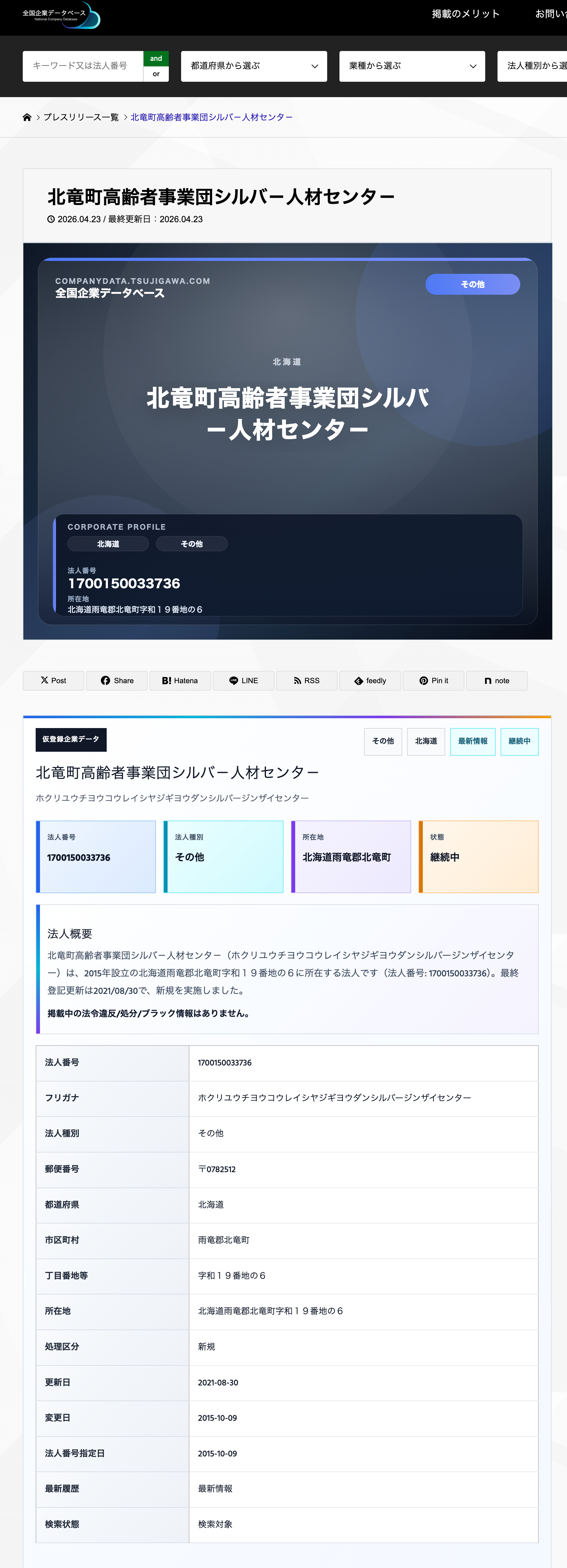Select the 最新情報 filter badge

(x=473, y=741)
